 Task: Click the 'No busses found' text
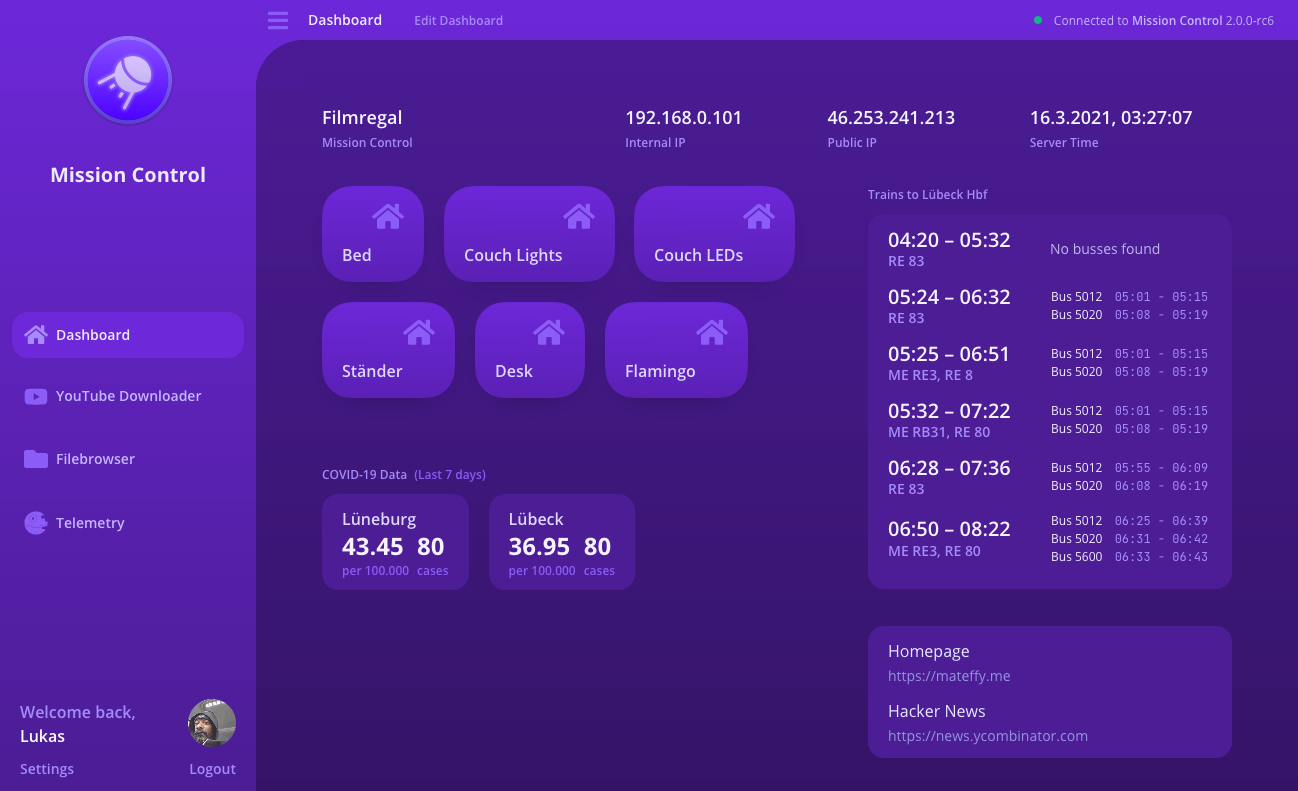pos(1105,249)
